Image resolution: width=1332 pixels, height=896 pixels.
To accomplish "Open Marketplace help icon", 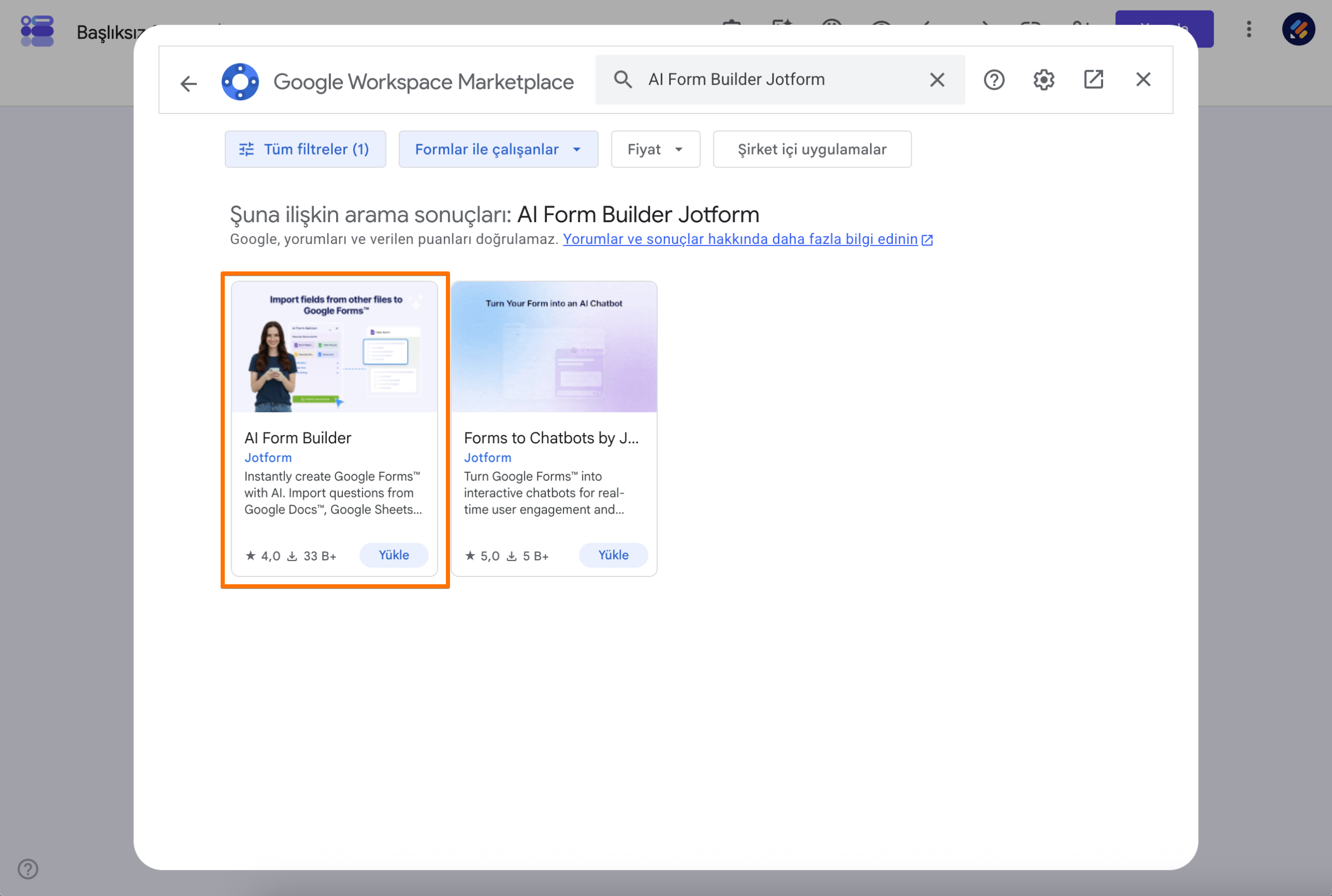I will point(994,80).
